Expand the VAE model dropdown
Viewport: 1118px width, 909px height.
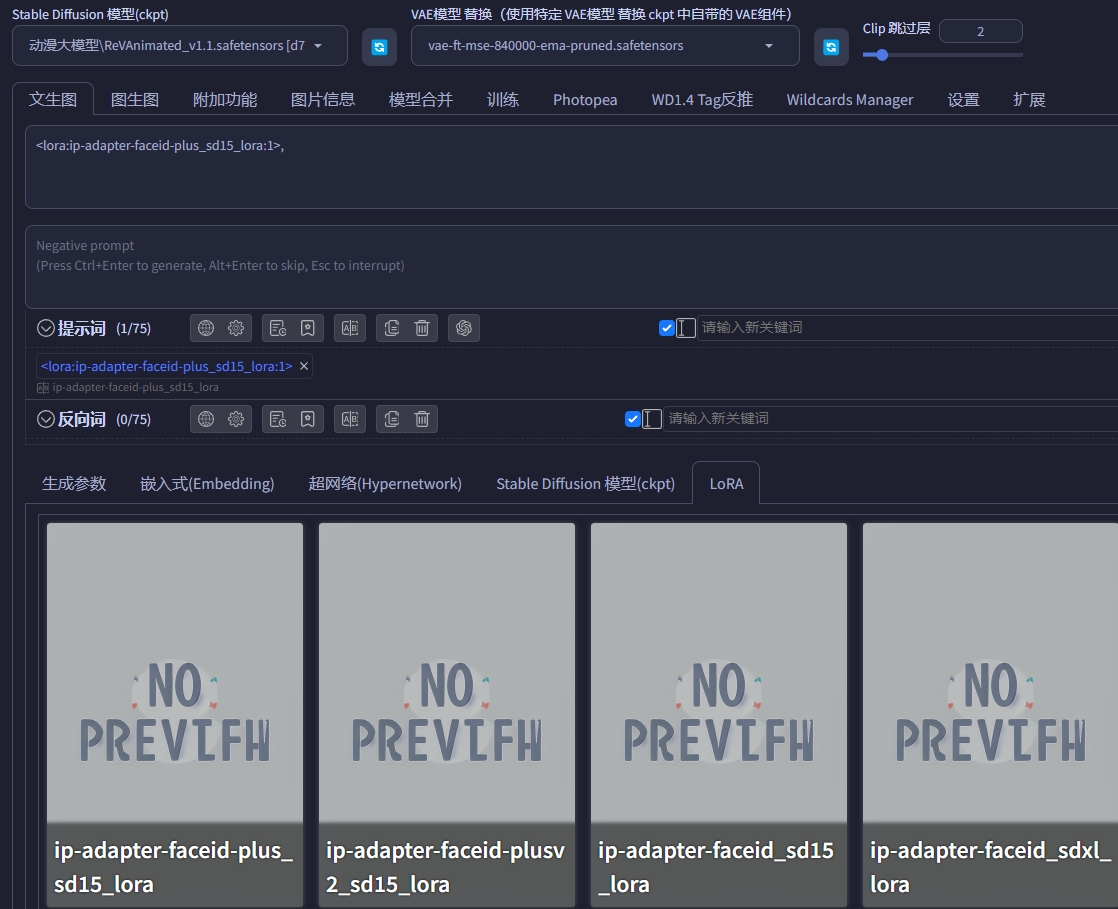[605, 46]
